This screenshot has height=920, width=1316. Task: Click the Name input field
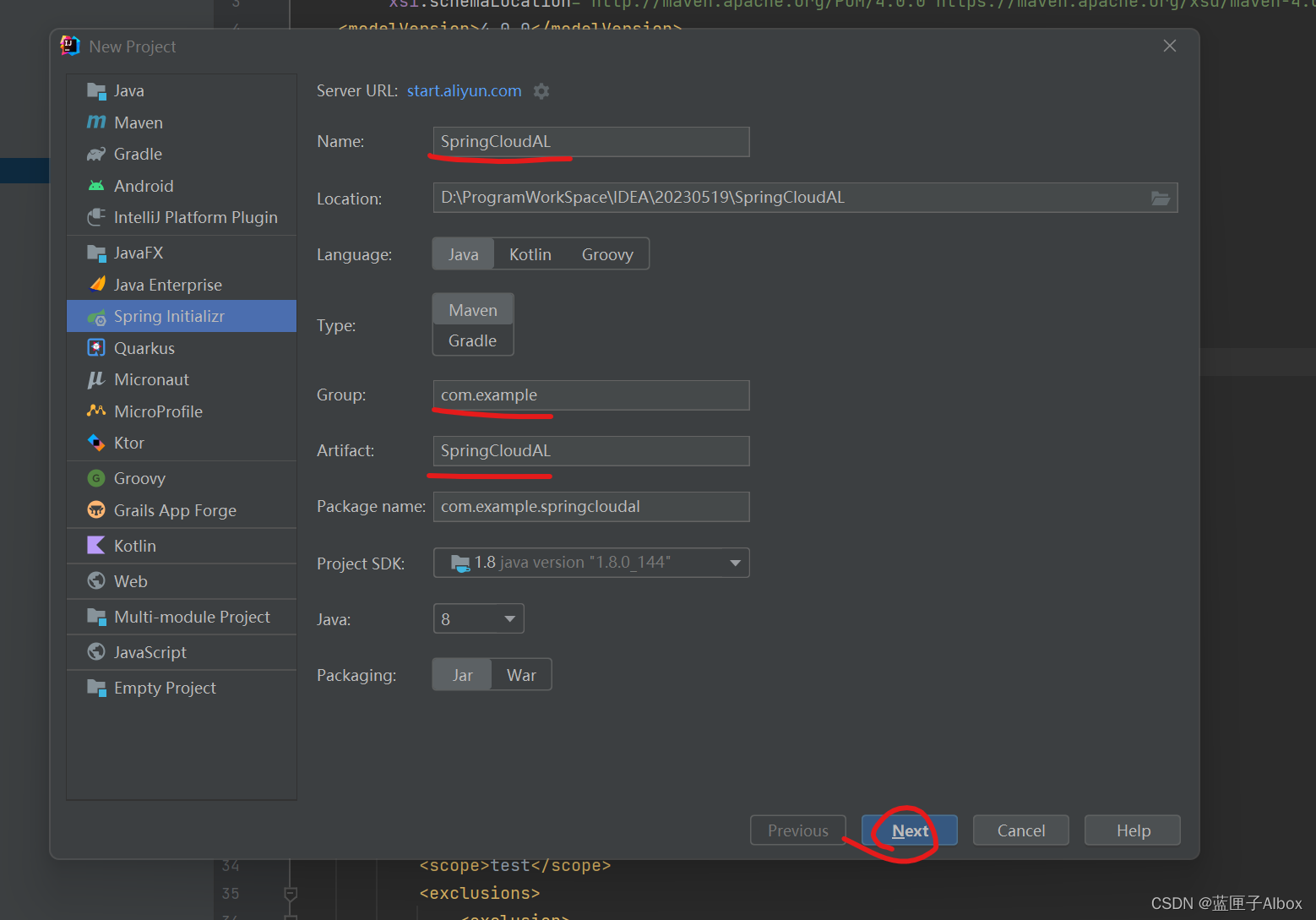pos(591,142)
